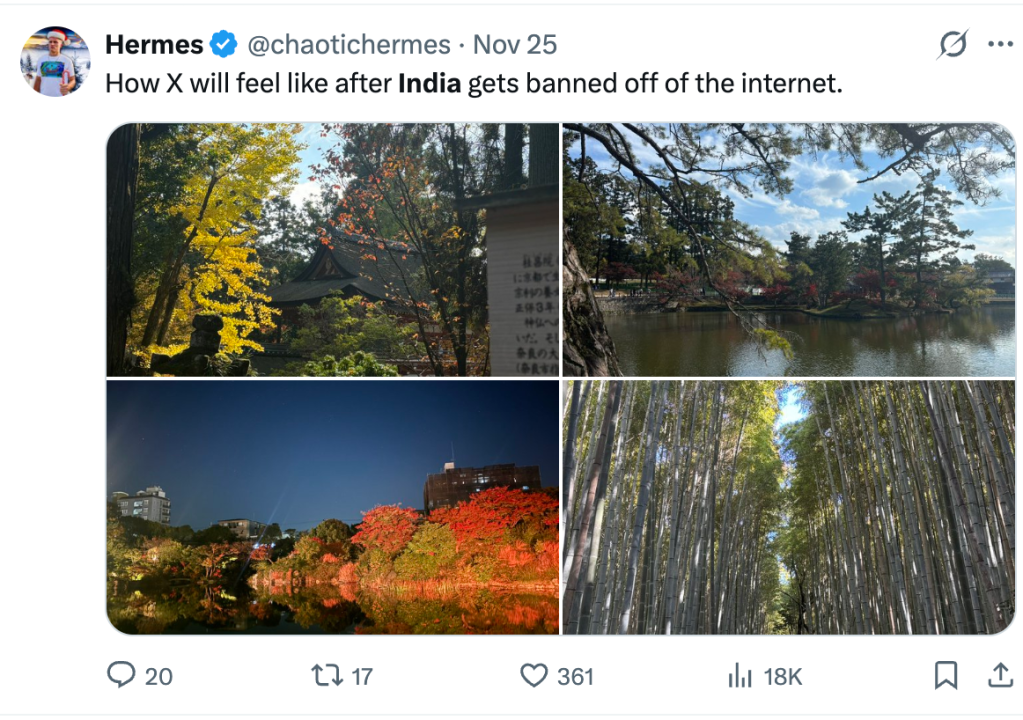Open the daytime pond with pine branches photo
The width and height of the screenshot is (1023, 720).
click(x=789, y=250)
